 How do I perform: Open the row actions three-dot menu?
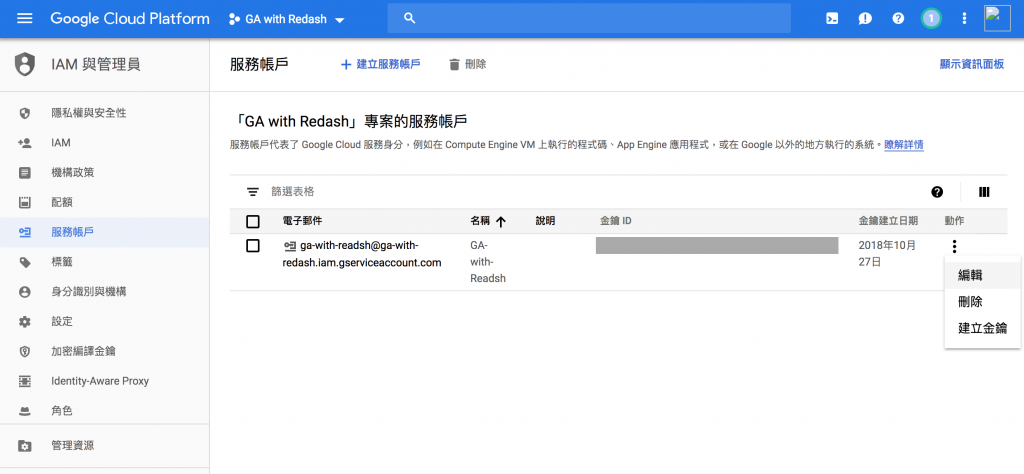click(954, 246)
